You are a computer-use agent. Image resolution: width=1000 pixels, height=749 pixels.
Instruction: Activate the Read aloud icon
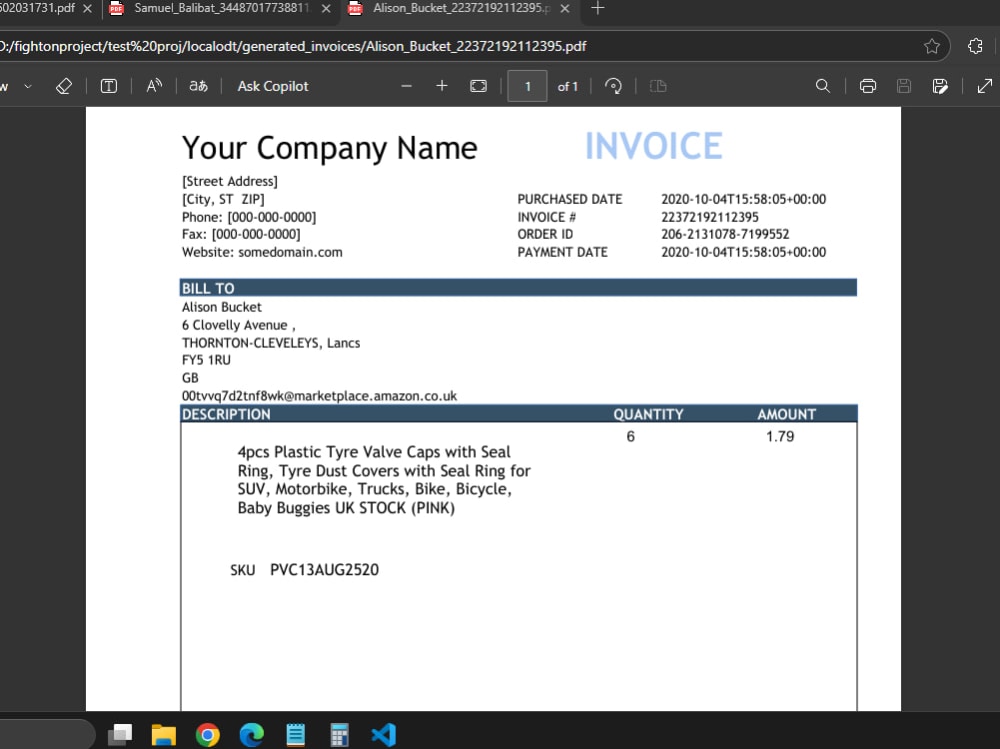[x=154, y=86]
